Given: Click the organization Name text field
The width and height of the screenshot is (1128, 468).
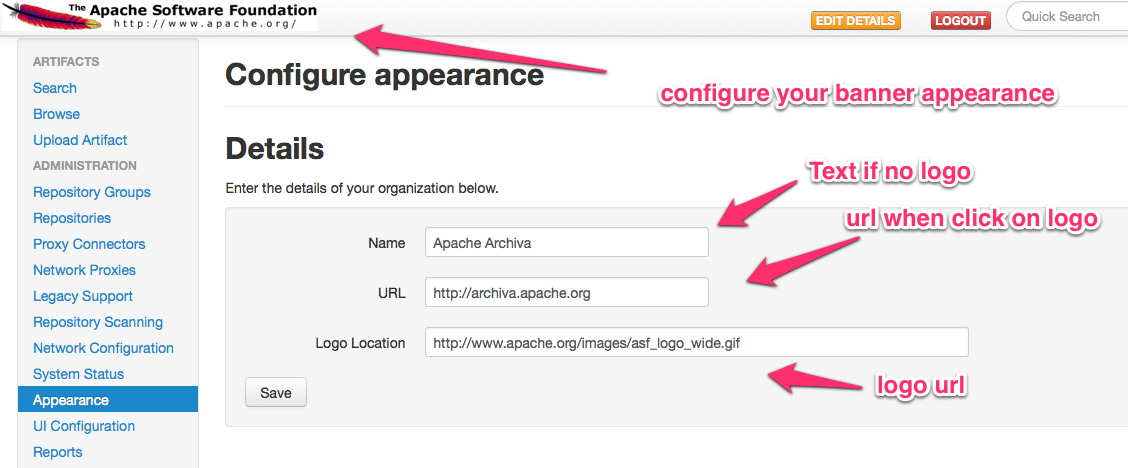Looking at the screenshot, I should click(566, 243).
